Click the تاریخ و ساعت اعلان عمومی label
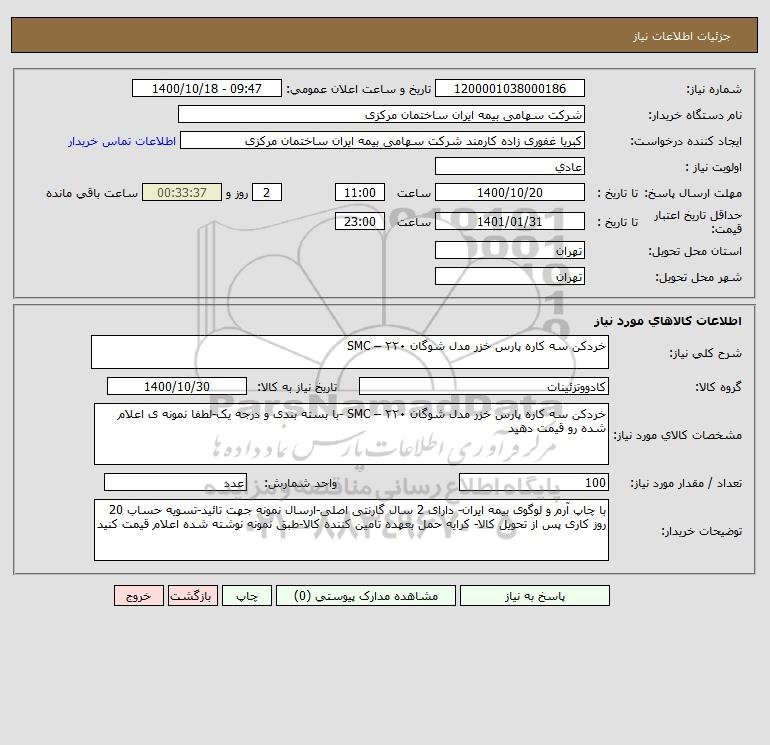Screen dimensions: 770x745 (359, 89)
